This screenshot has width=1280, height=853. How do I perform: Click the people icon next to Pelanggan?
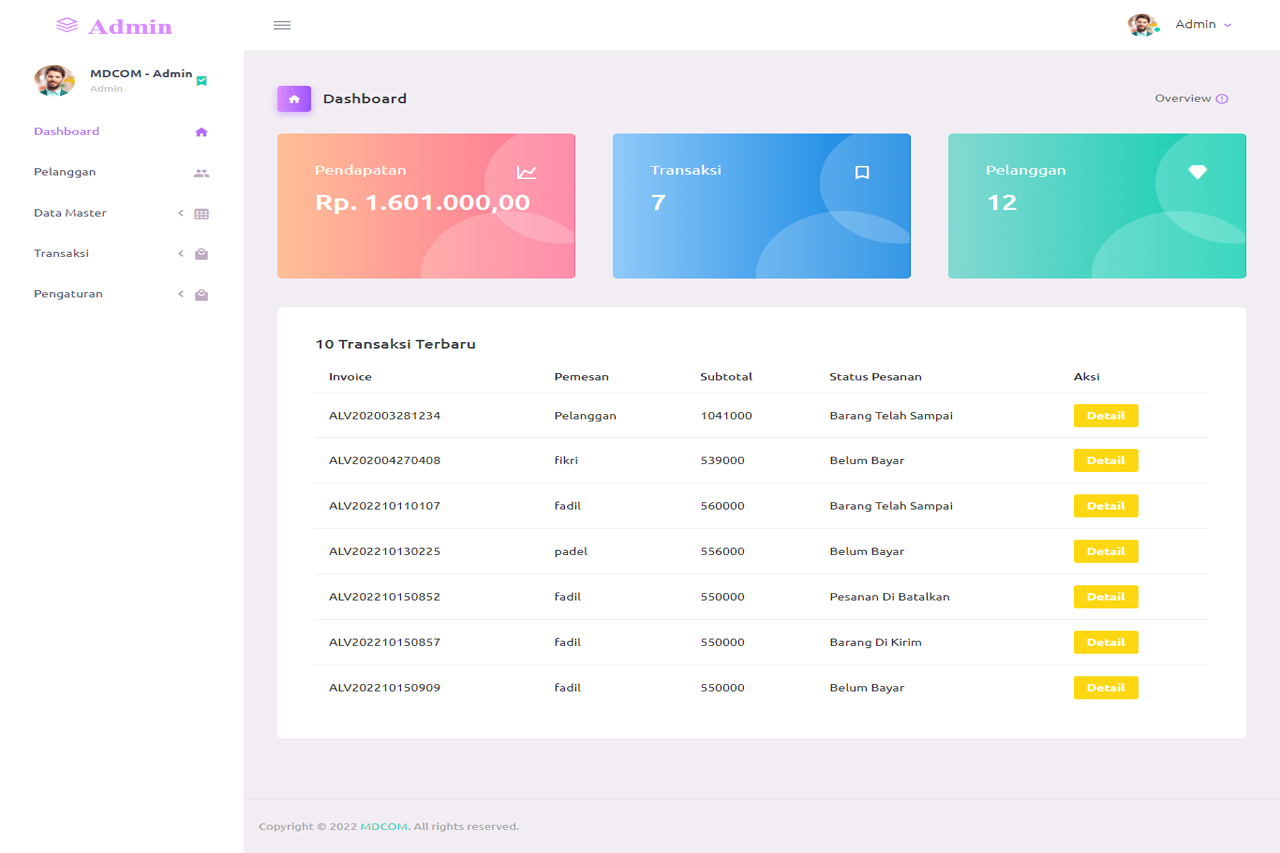[201, 173]
